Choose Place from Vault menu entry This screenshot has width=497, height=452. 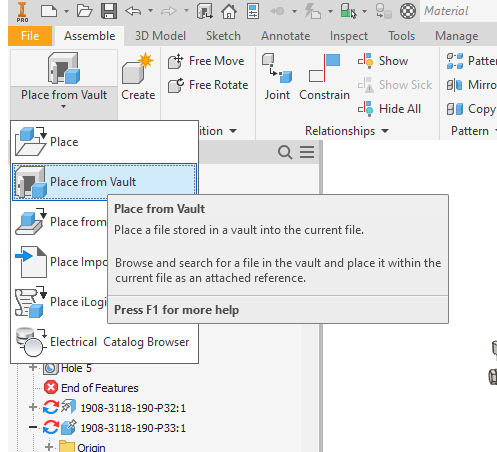click(104, 182)
